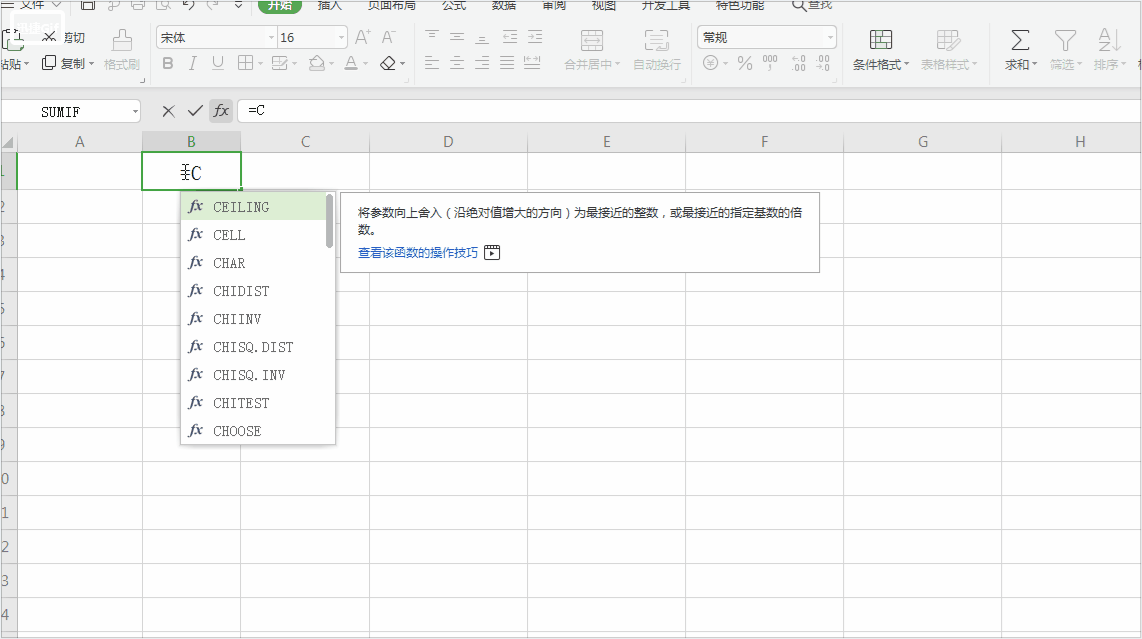This screenshot has width=1142, height=639.
Task: Expand the Name Box dropdown arrow
Action: pos(135,112)
